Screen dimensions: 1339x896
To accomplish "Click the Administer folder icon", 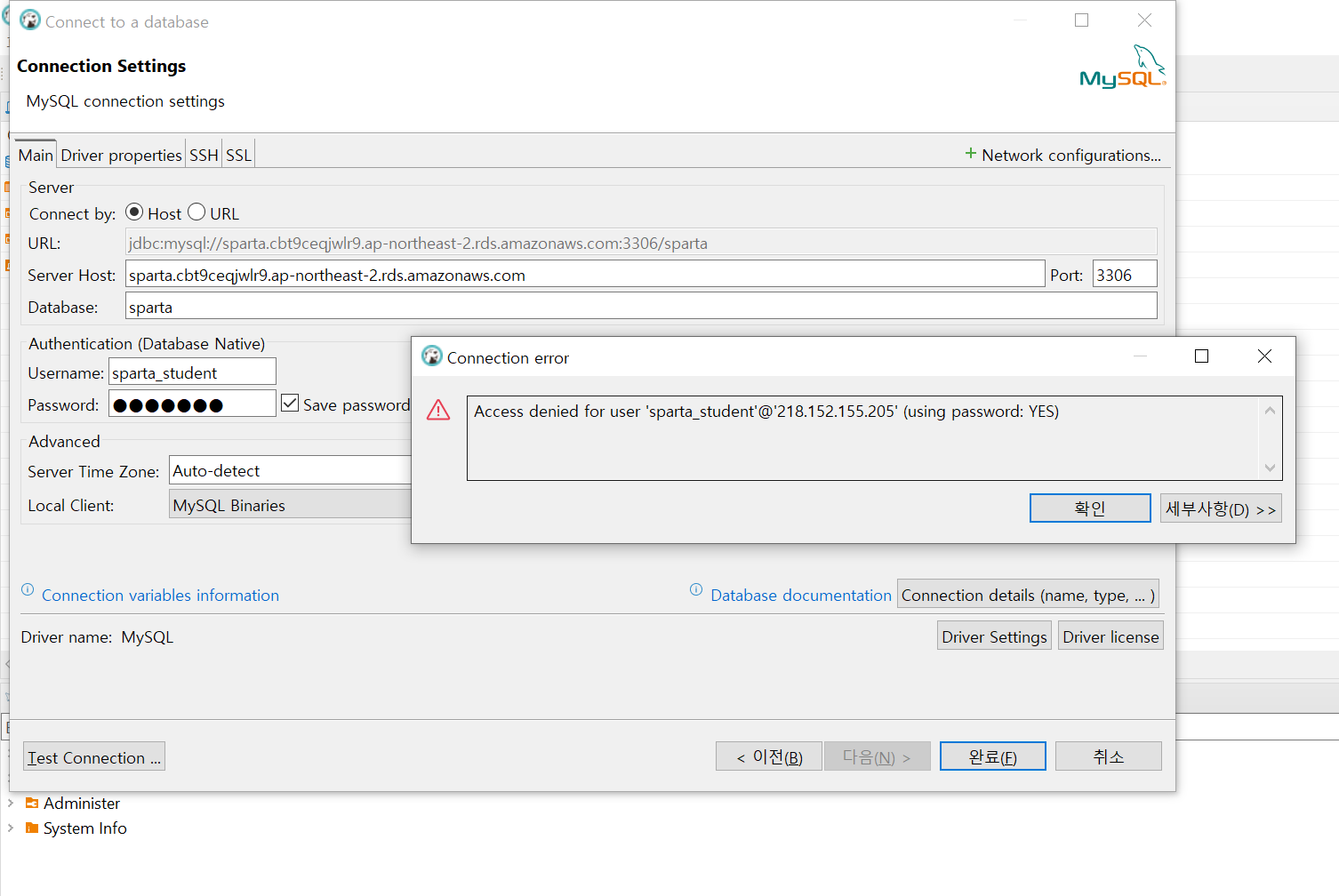I will [x=32, y=803].
